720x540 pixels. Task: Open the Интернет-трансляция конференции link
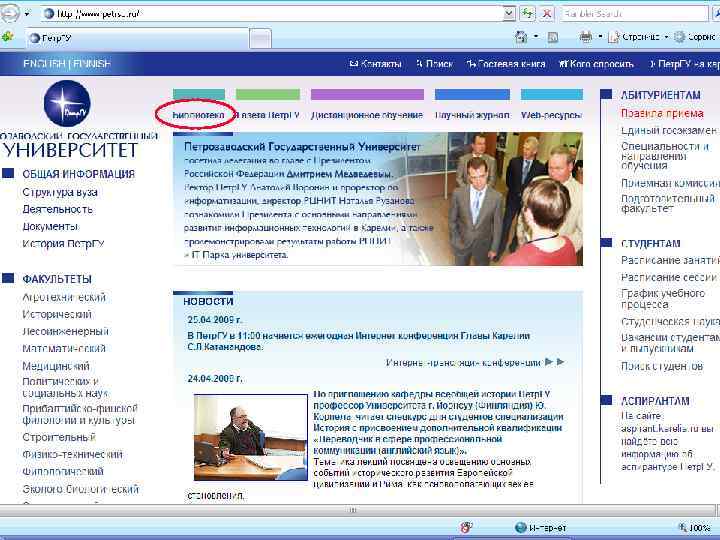pos(463,362)
